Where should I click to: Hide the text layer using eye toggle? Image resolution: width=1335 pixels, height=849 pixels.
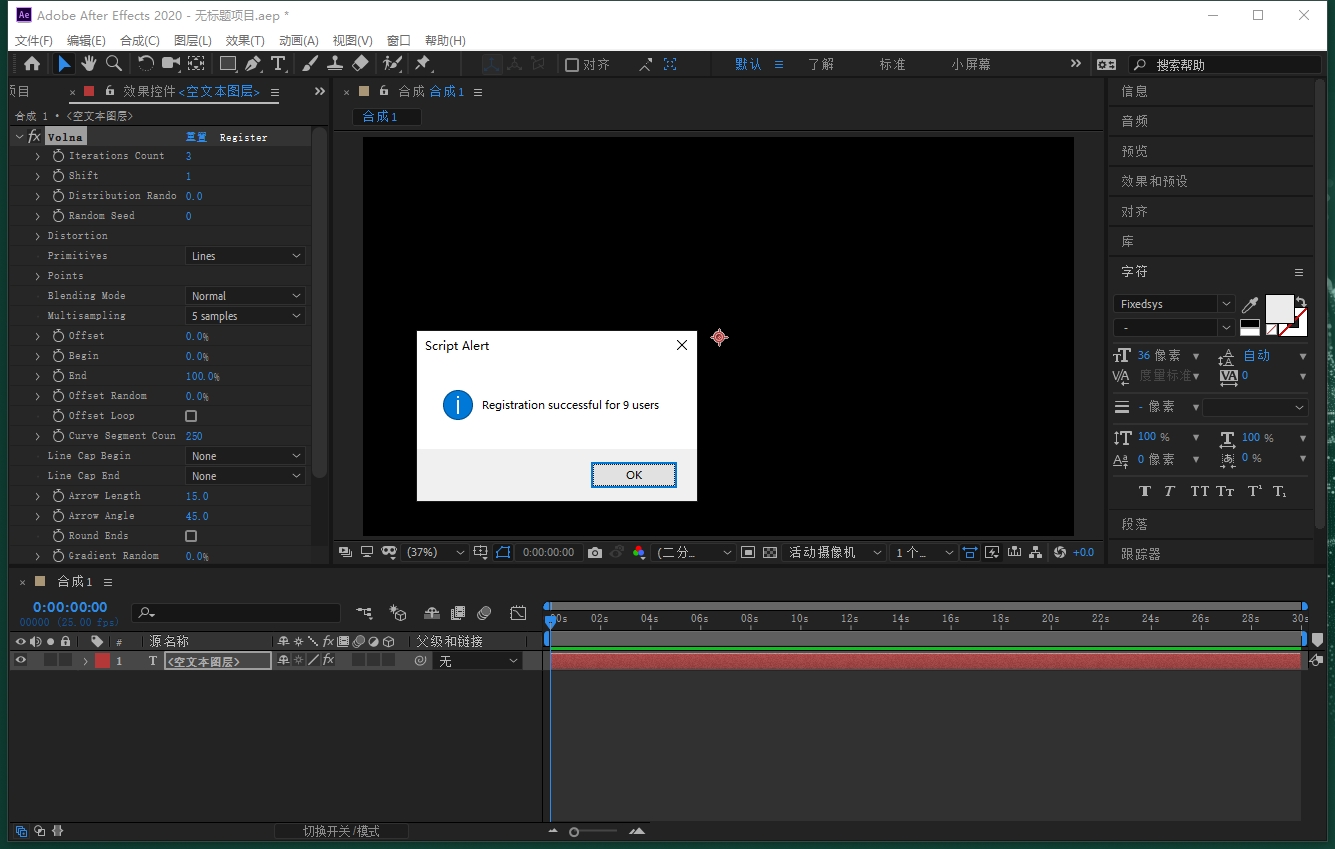[20, 661]
